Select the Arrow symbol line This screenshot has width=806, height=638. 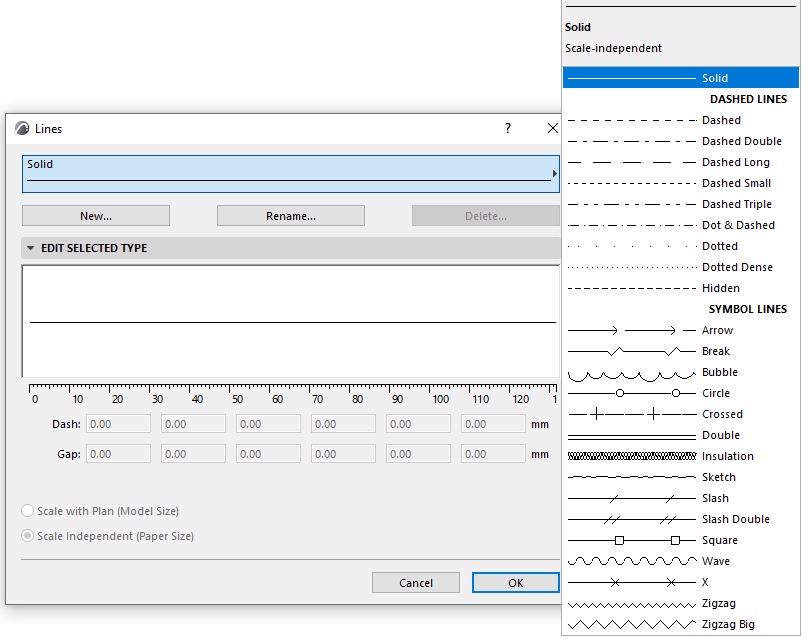click(x=681, y=330)
